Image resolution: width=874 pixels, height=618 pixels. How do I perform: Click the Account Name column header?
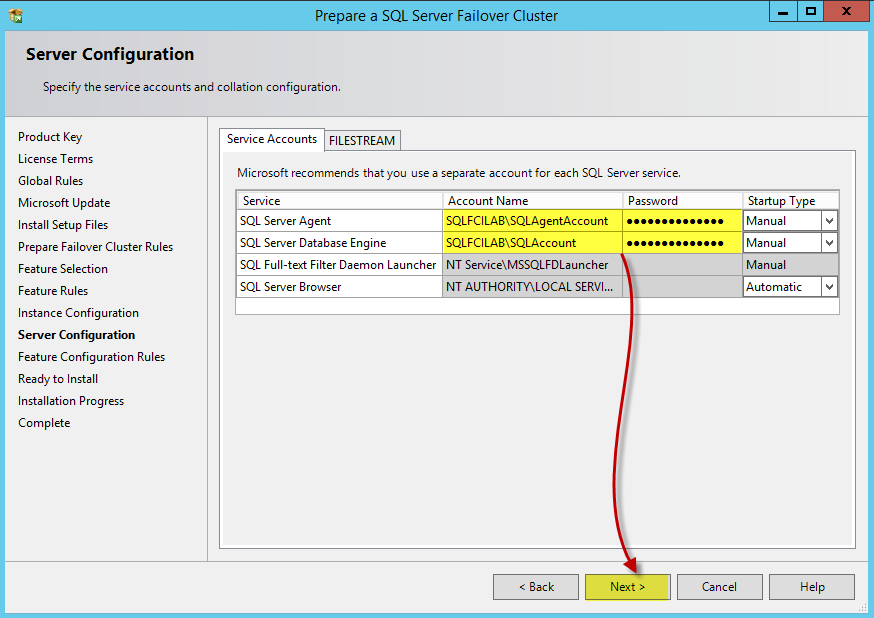coord(532,201)
